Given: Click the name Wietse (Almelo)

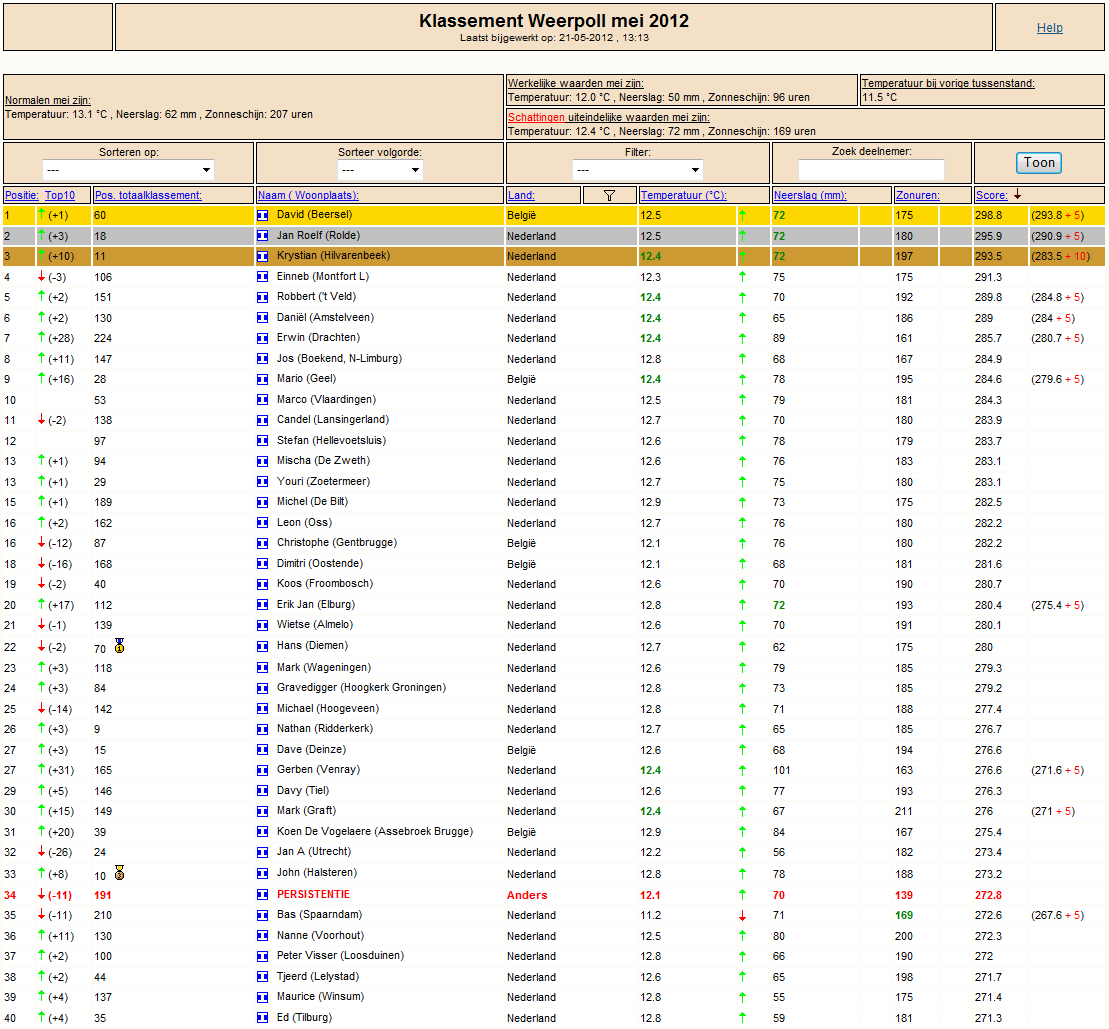Looking at the screenshot, I should 315,624.
